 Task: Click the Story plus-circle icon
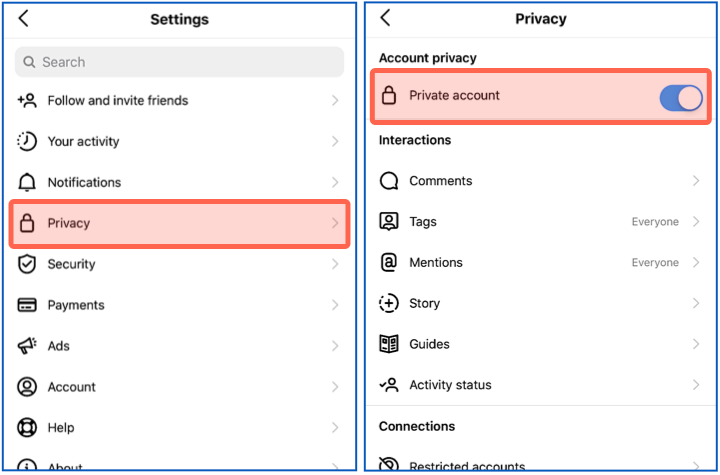(390, 303)
